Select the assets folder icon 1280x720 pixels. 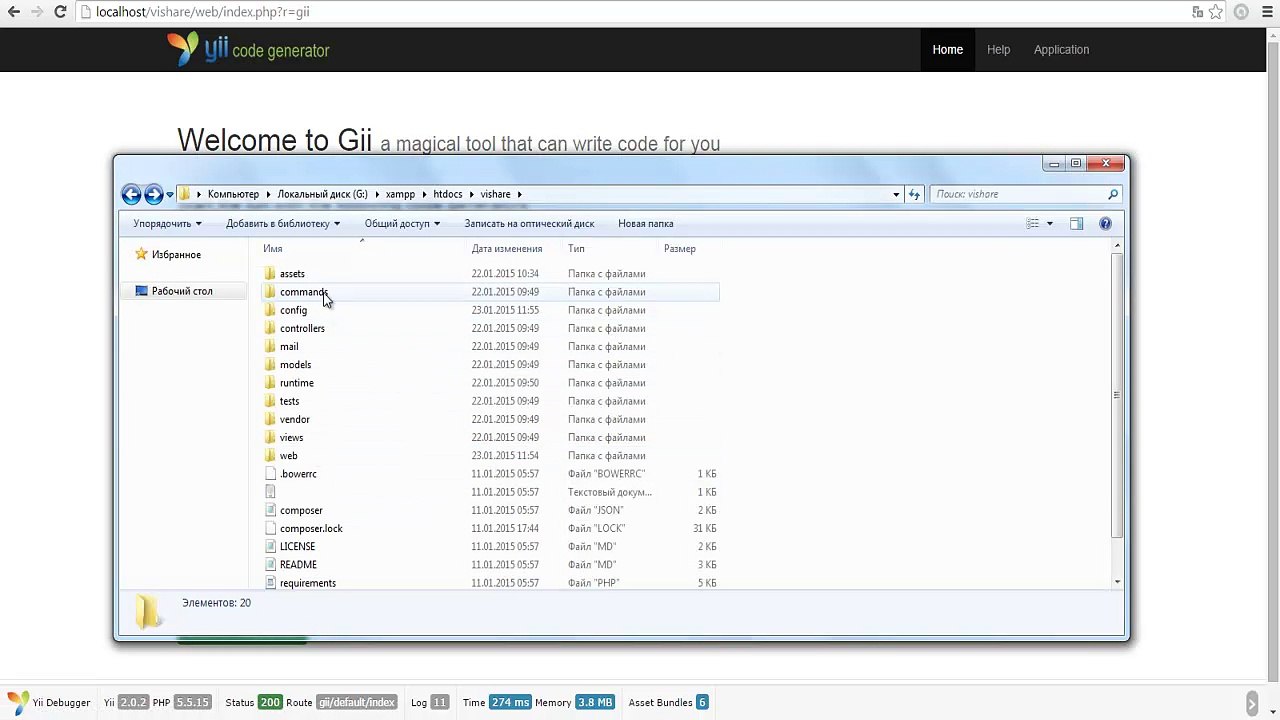pos(270,274)
